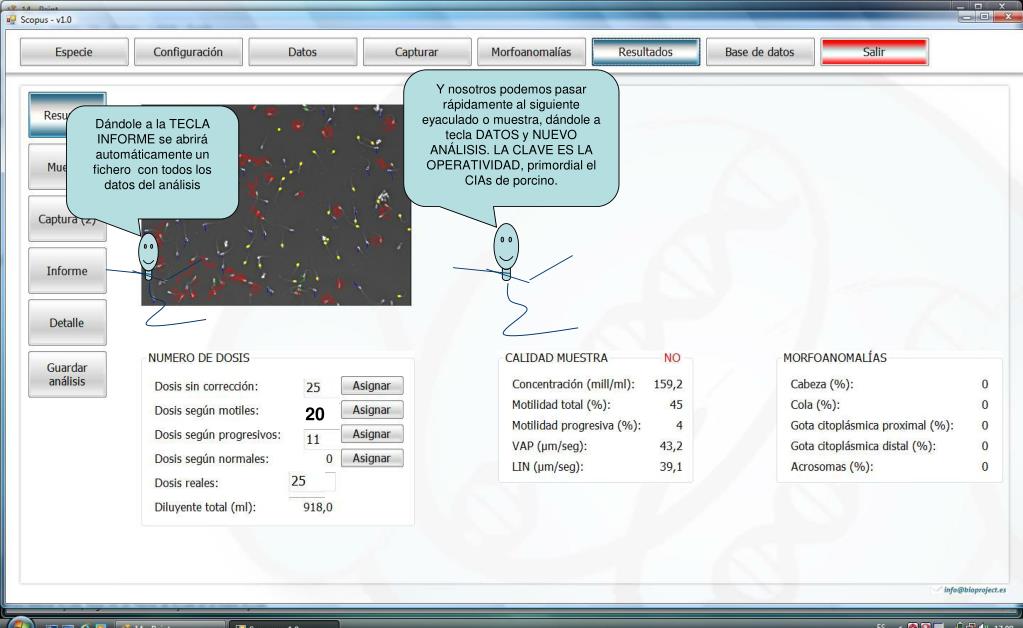Screen dimensions: 1023x628
Task: Assign Dosis sin corrección value
Action: [x=372, y=385]
